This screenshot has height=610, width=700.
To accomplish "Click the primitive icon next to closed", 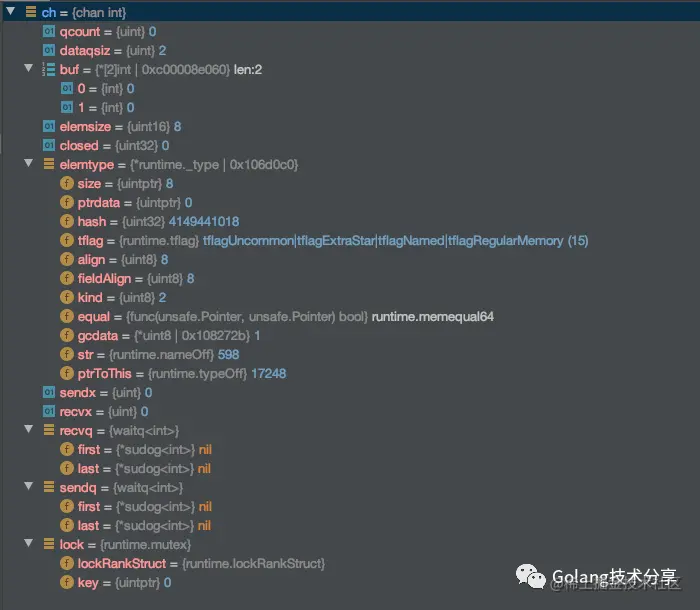I will click(x=49, y=145).
